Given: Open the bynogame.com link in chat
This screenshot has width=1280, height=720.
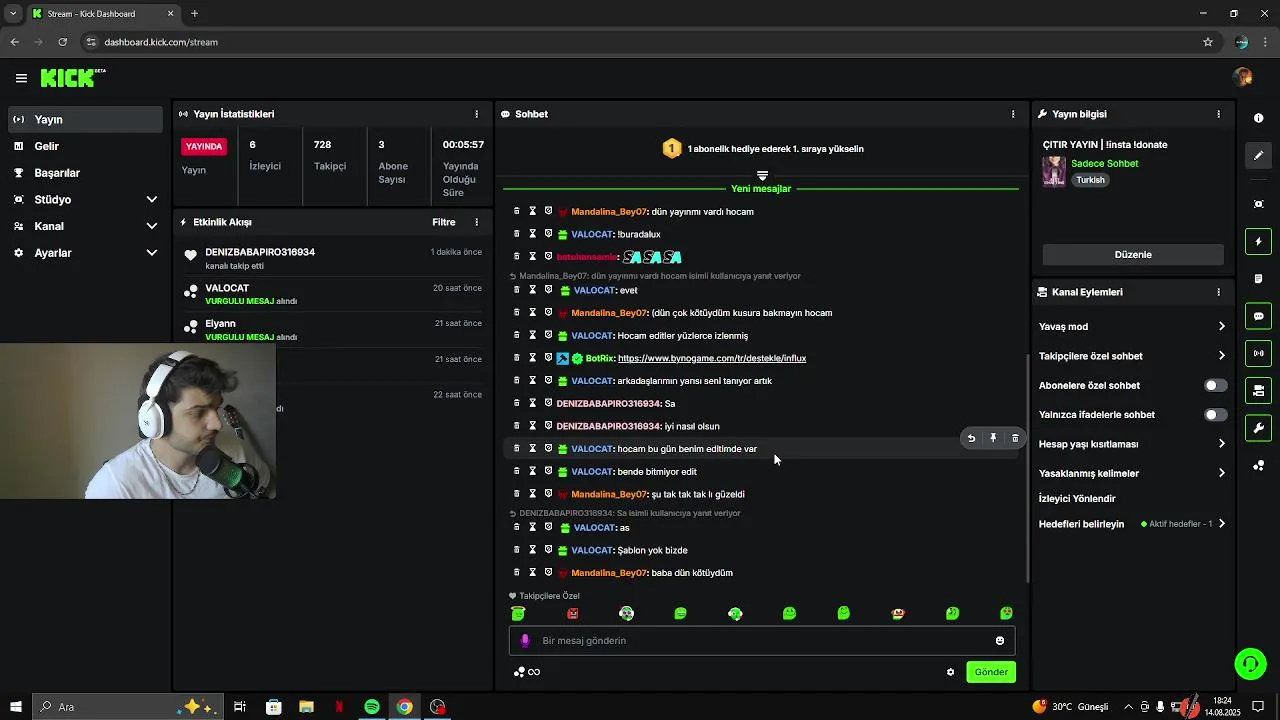Looking at the screenshot, I should (x=712, y=358).
